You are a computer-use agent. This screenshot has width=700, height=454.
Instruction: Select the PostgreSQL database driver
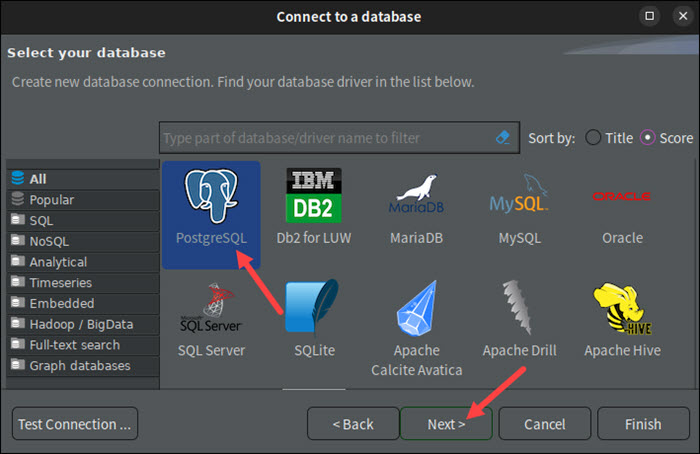pyautogui.click(x=211, y=215)
